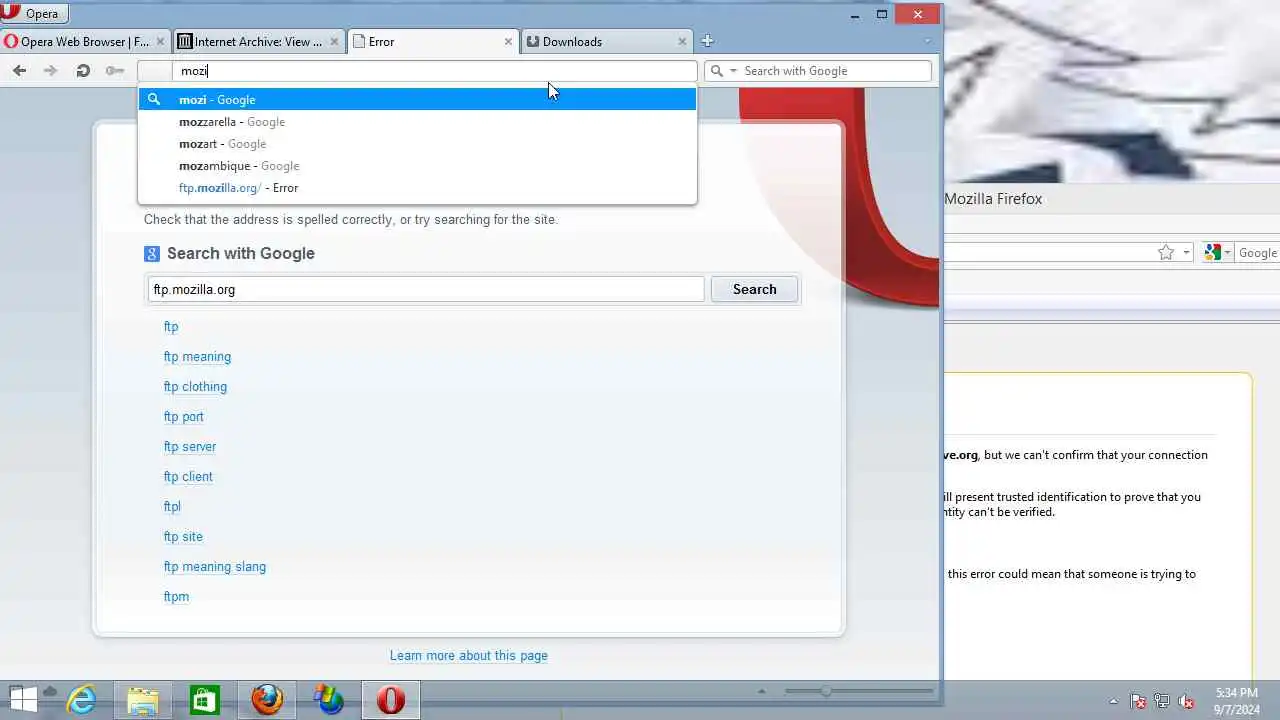This screenshot has height=720, width=1280.
Task: Open the network tray icon
Action: tap(1162, 702)
